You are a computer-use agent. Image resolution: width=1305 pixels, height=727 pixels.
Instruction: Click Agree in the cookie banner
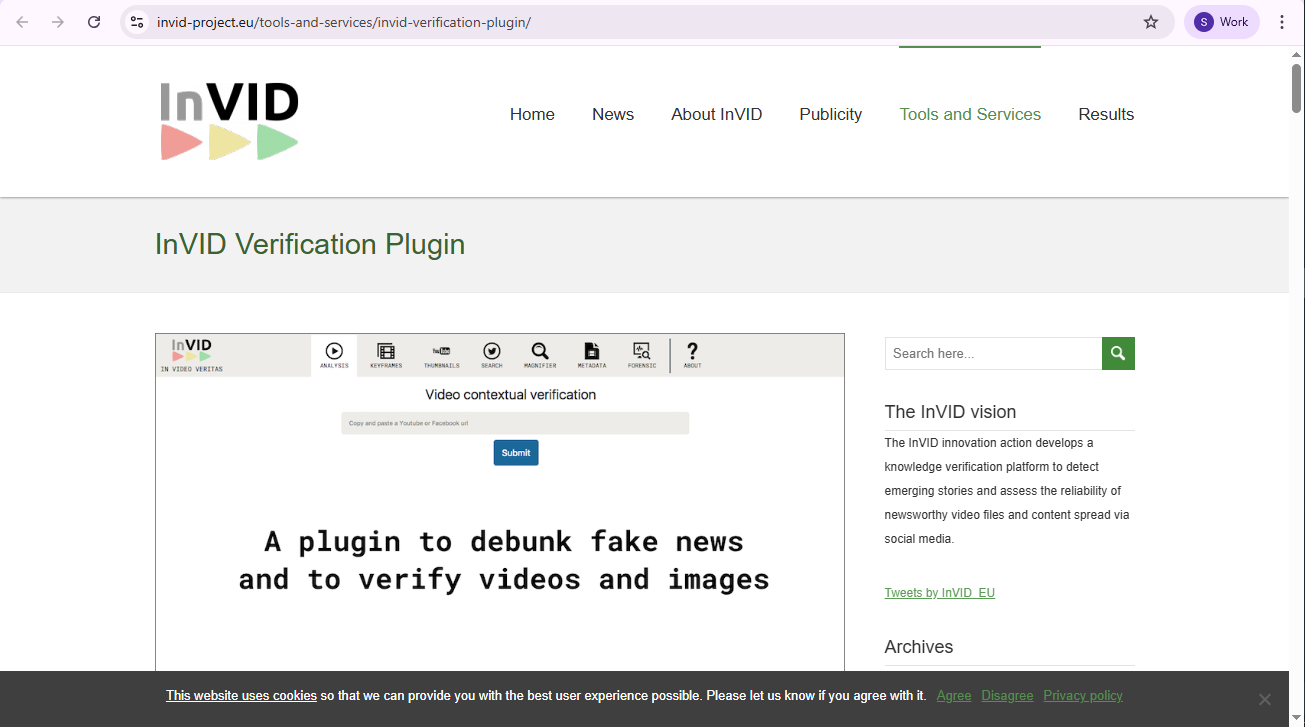pyautogui.click(x=954, y=696)
